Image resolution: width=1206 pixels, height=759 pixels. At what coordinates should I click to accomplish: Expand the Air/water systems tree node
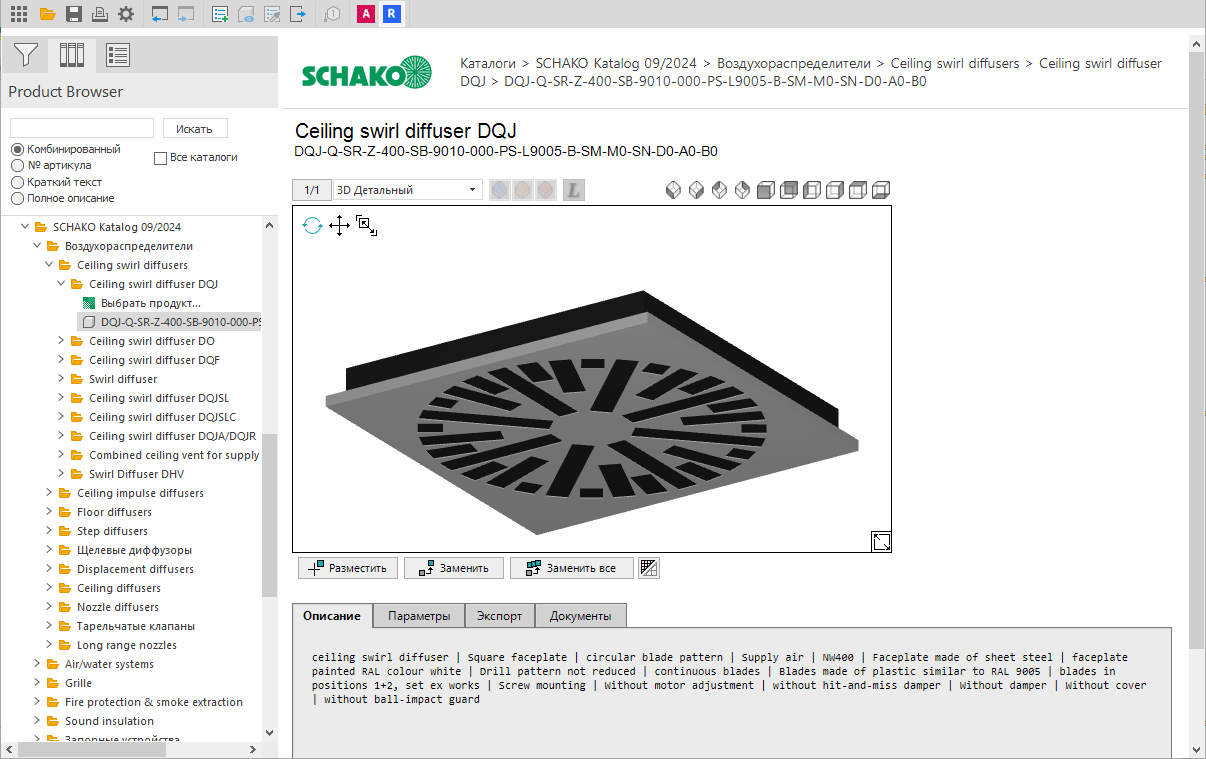[38, 664]
